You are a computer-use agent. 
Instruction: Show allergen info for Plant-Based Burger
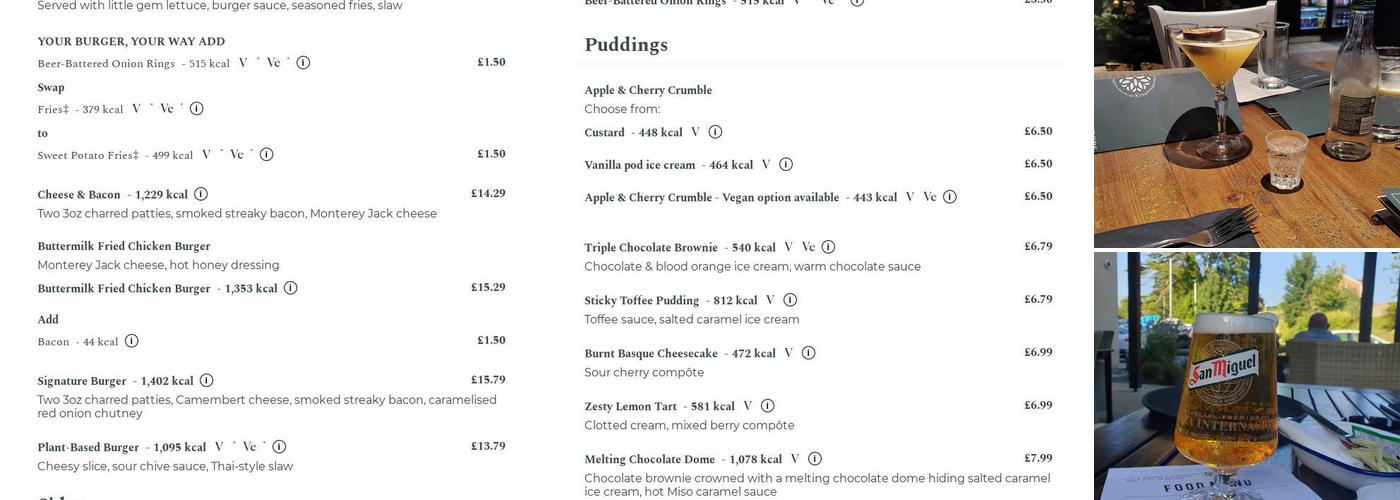[x=279, y=447]
